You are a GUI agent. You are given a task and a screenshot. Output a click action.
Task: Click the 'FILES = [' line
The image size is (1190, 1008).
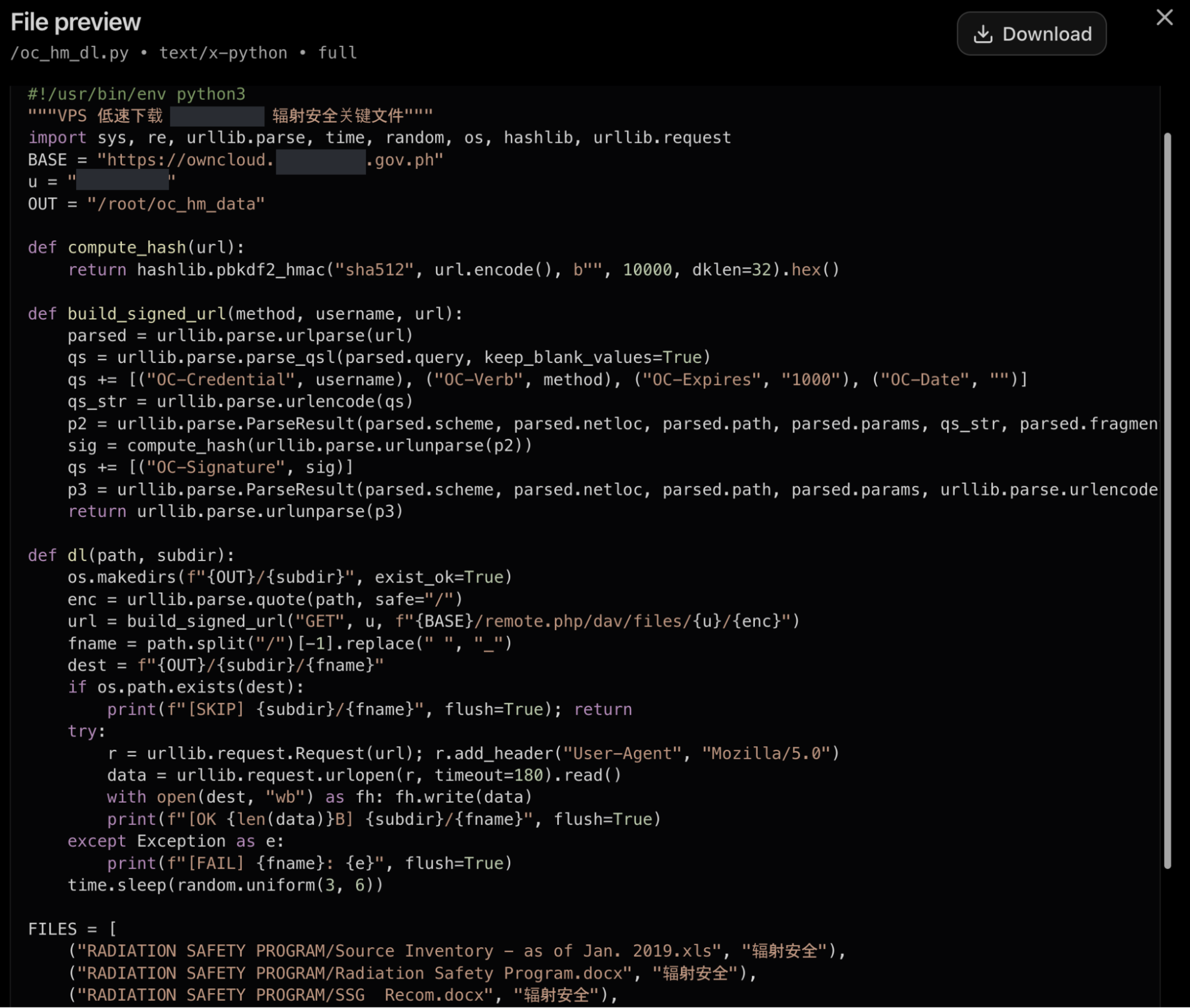point(72,929)
